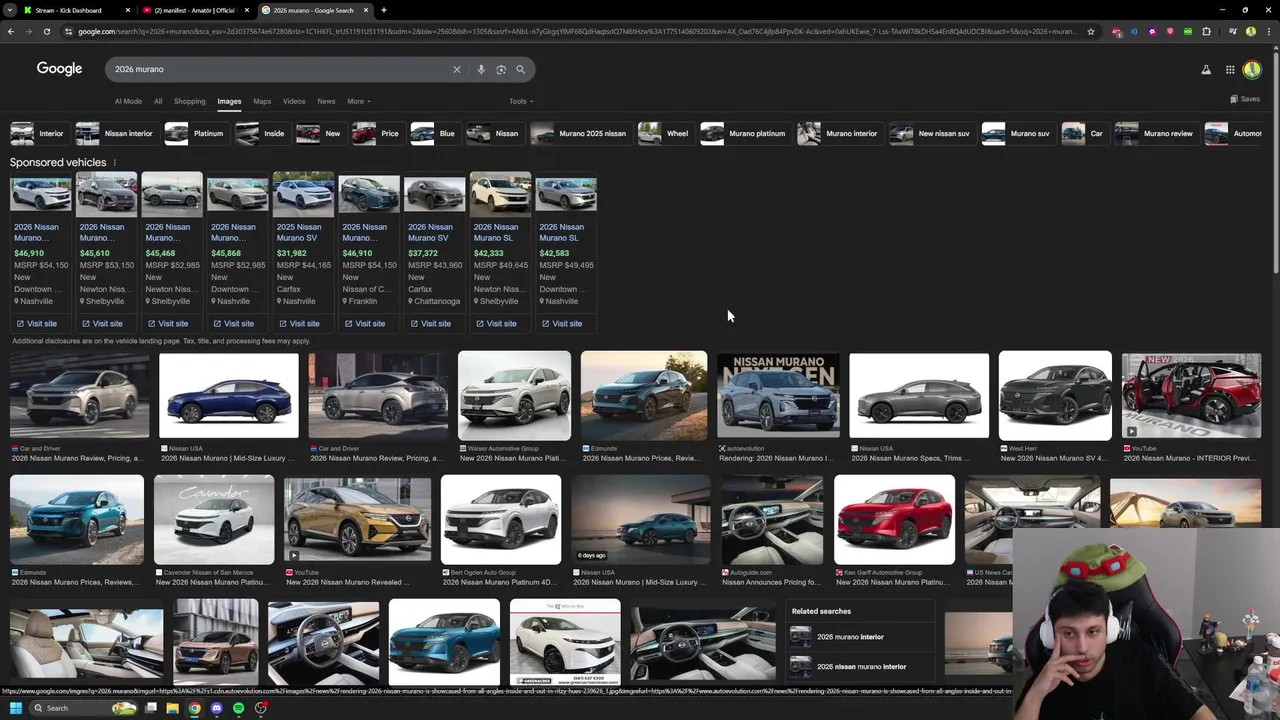The image size is (1280, 720).
Task: Open the Chrome extensions puzzle icon
Action: (x=1206, y=31)
